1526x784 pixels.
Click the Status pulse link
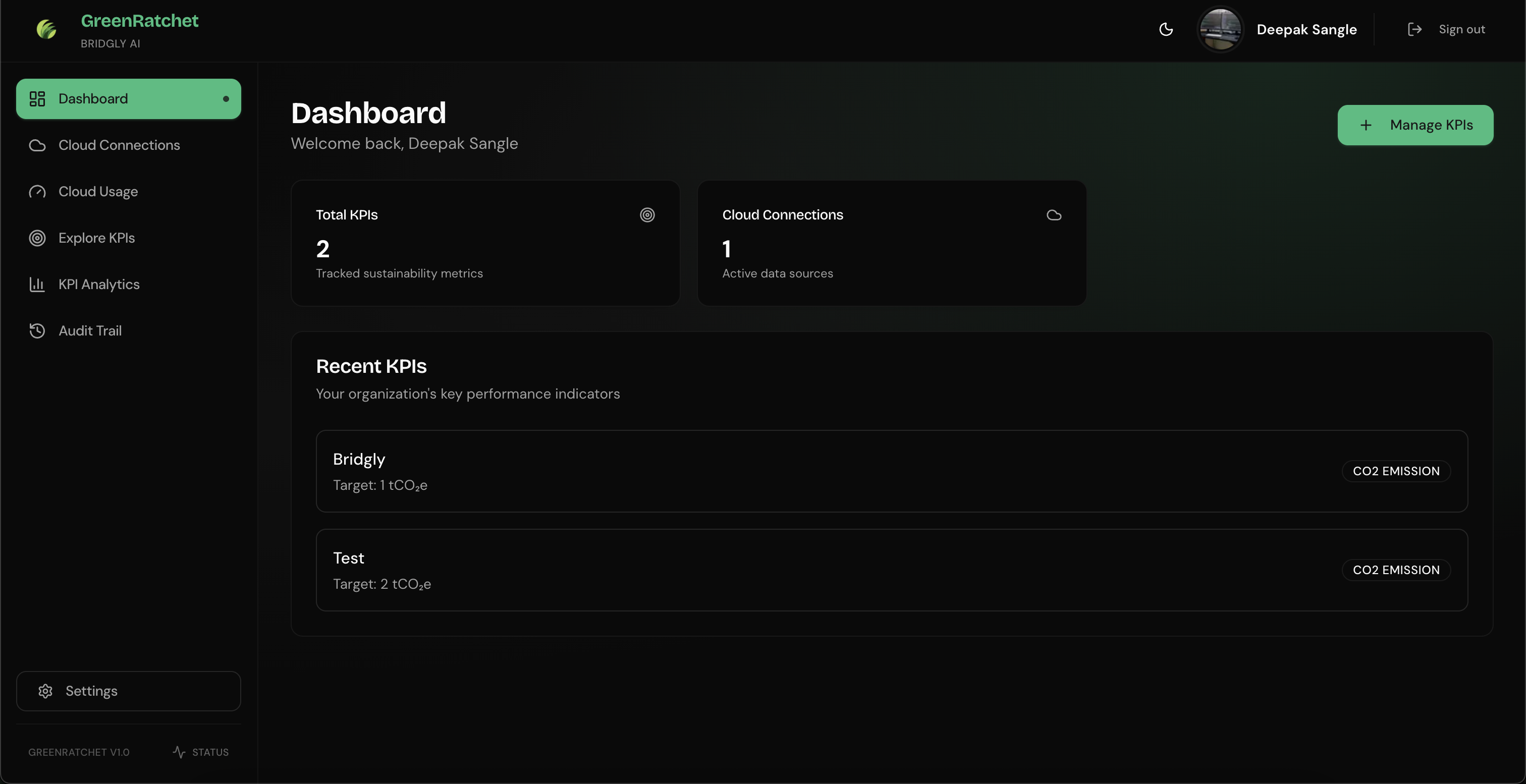201,752
